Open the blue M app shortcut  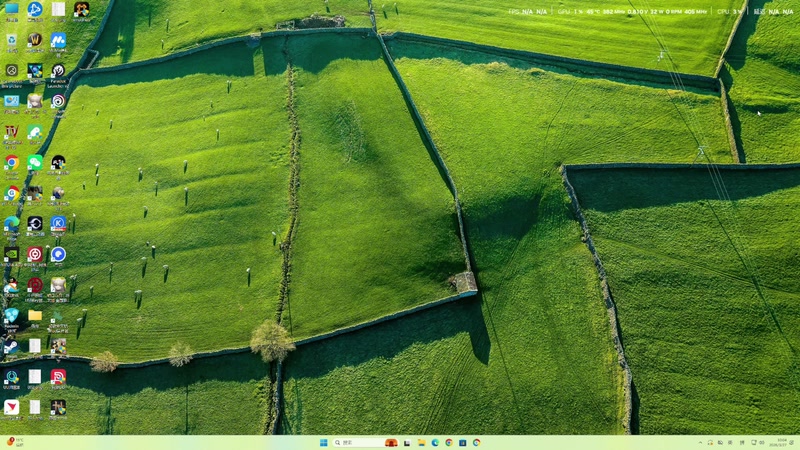pyautogui.click(x=58, y=42)
